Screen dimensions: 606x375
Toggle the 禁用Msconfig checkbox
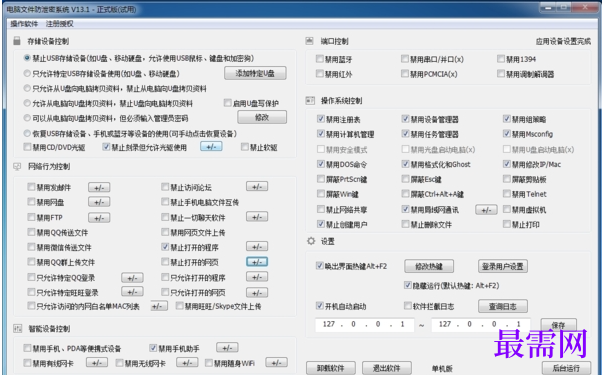click(507, 134)
